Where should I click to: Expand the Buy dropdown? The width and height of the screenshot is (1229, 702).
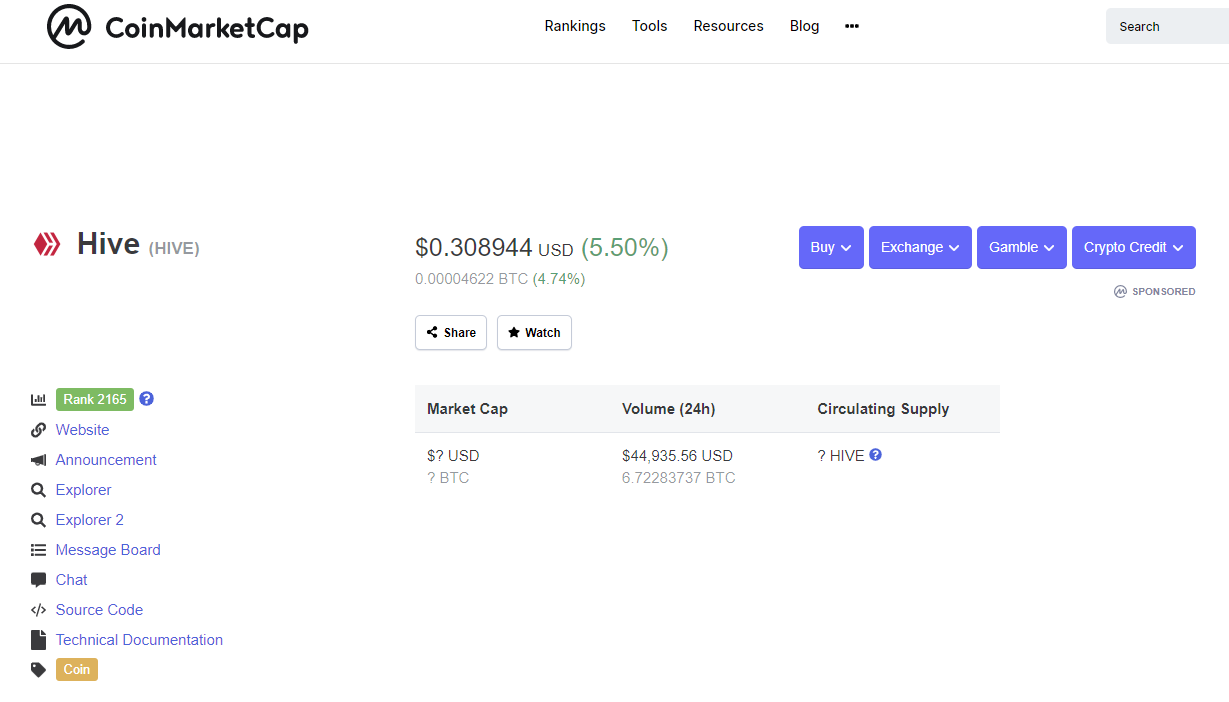(x=831, y=248)
